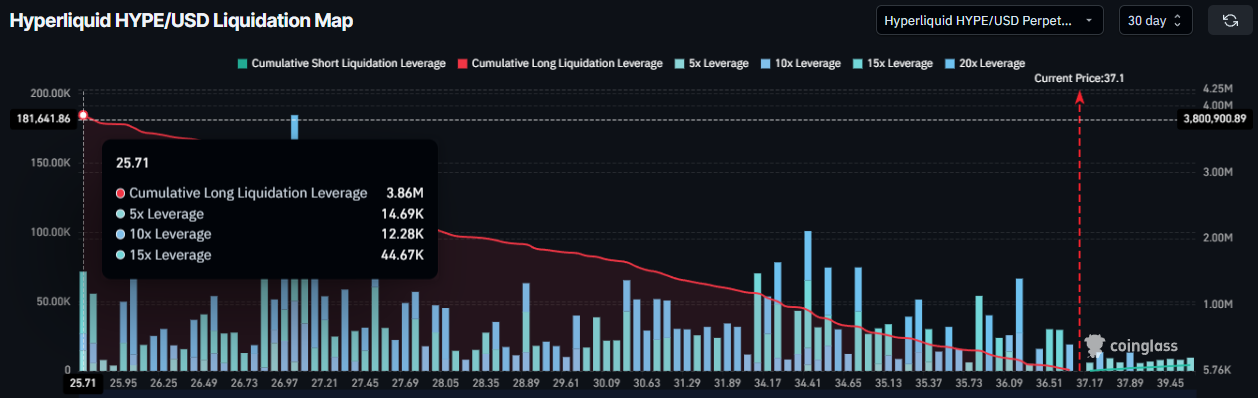Click the red data point at 25.71
The width and height of the screenshot is (1258, 398).
(83, 116)
